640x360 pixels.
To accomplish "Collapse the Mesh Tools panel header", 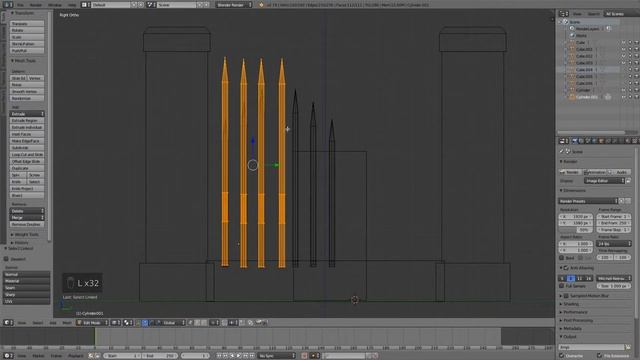I will [x=24, y=60].
